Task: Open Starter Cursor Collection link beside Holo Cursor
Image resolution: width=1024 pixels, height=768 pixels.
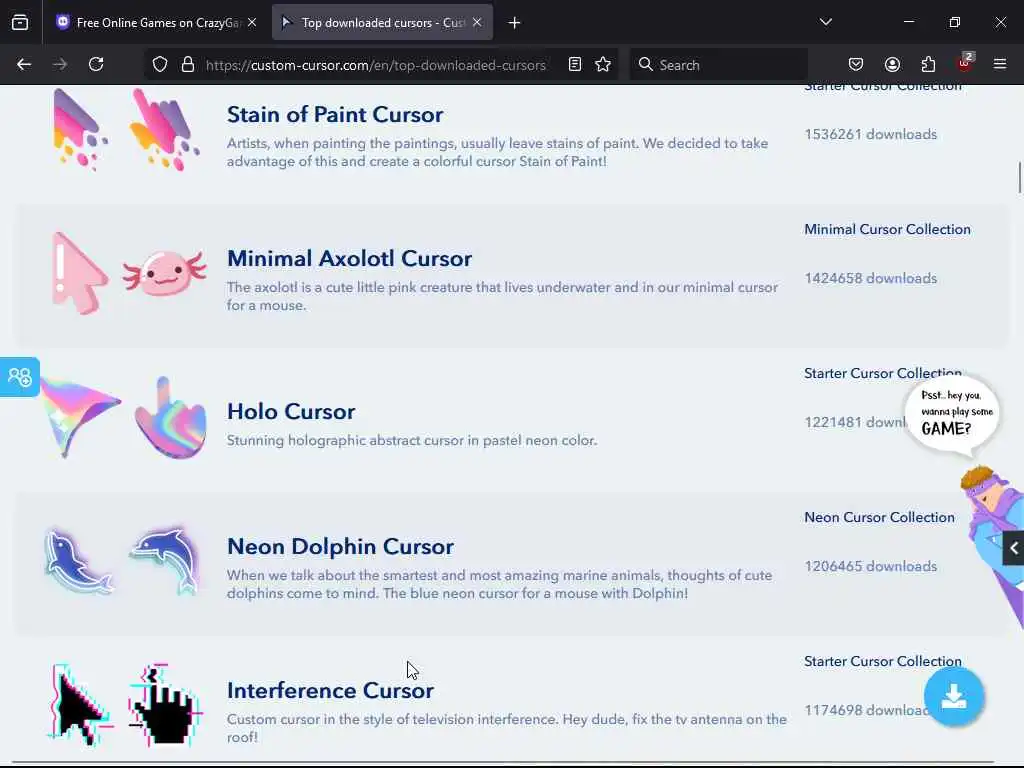Action: click(x=883, y=373)
